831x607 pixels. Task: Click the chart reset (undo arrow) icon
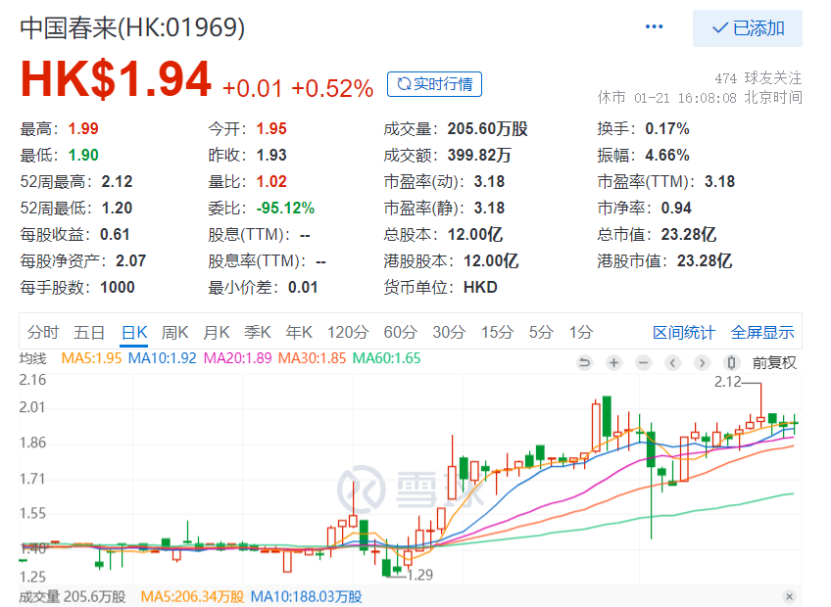click(585, 362)
